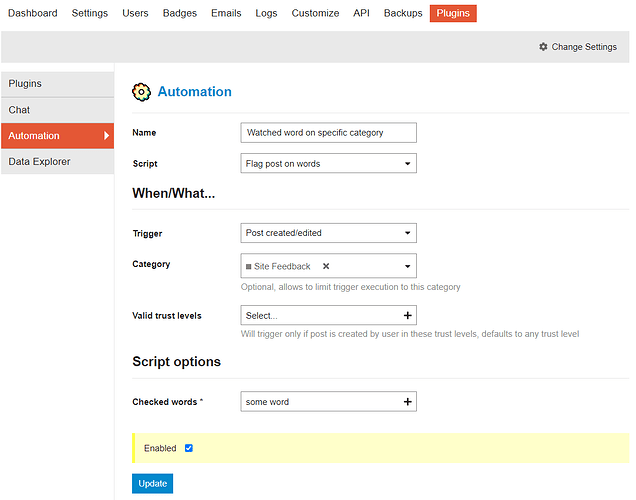Click the Automation gear icon
Screen dimensions: 636x500
pos(141,92)
